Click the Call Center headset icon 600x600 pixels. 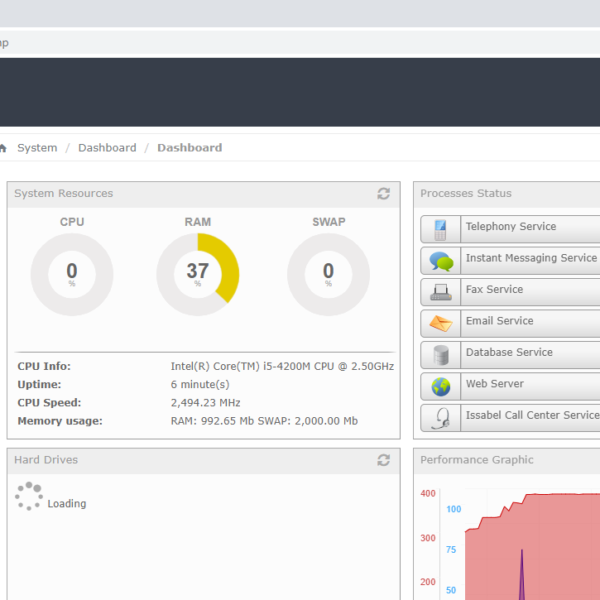point(440,417)
